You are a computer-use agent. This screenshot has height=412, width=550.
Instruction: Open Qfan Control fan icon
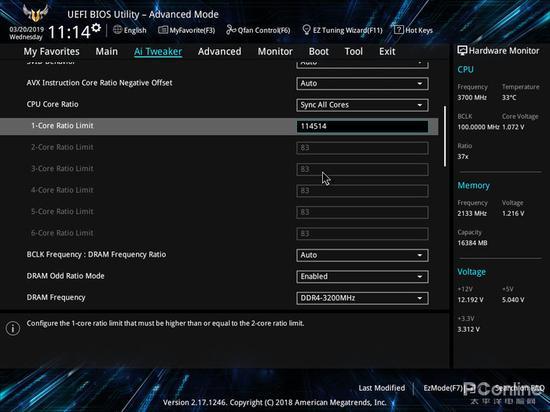click(x=231, y=30)
